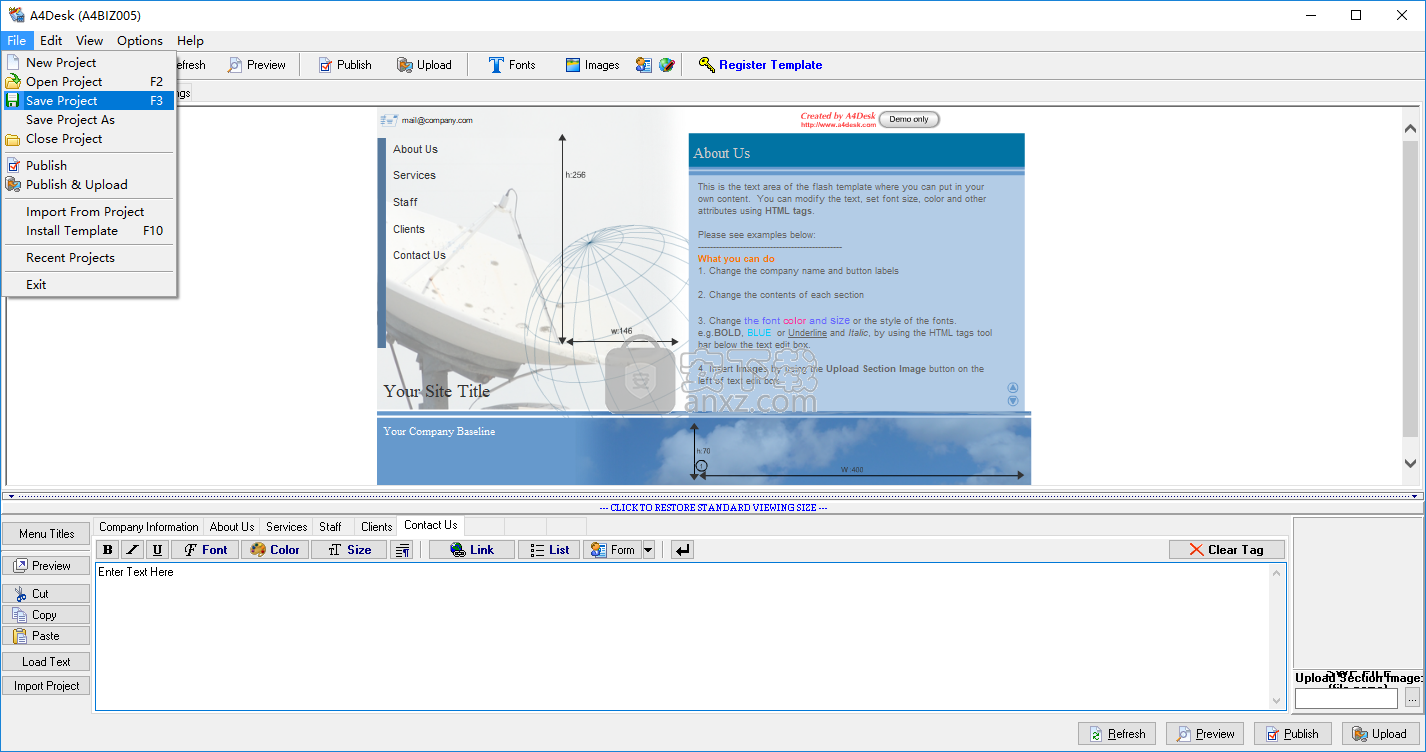This screenshot has height=752, width=1426.
Task: Toggle bold formatting button
Action: (x=108, y=550)
